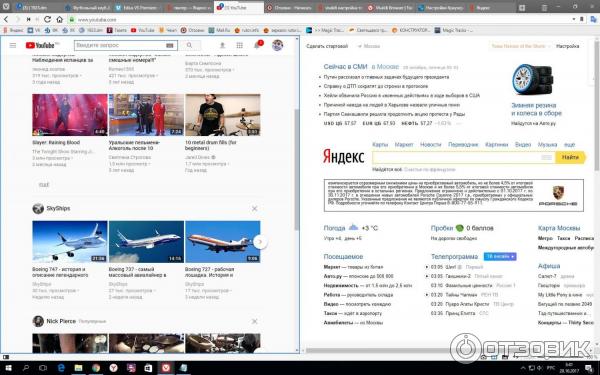Open the Yandex virtual keyboard icon

point(546,157)
